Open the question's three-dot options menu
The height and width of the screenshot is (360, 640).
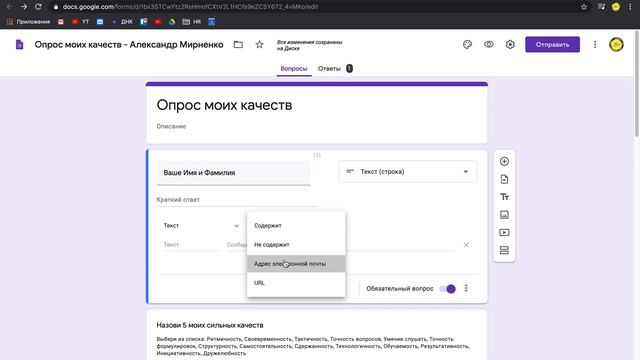pyautogui.click(x=466, y=289)
